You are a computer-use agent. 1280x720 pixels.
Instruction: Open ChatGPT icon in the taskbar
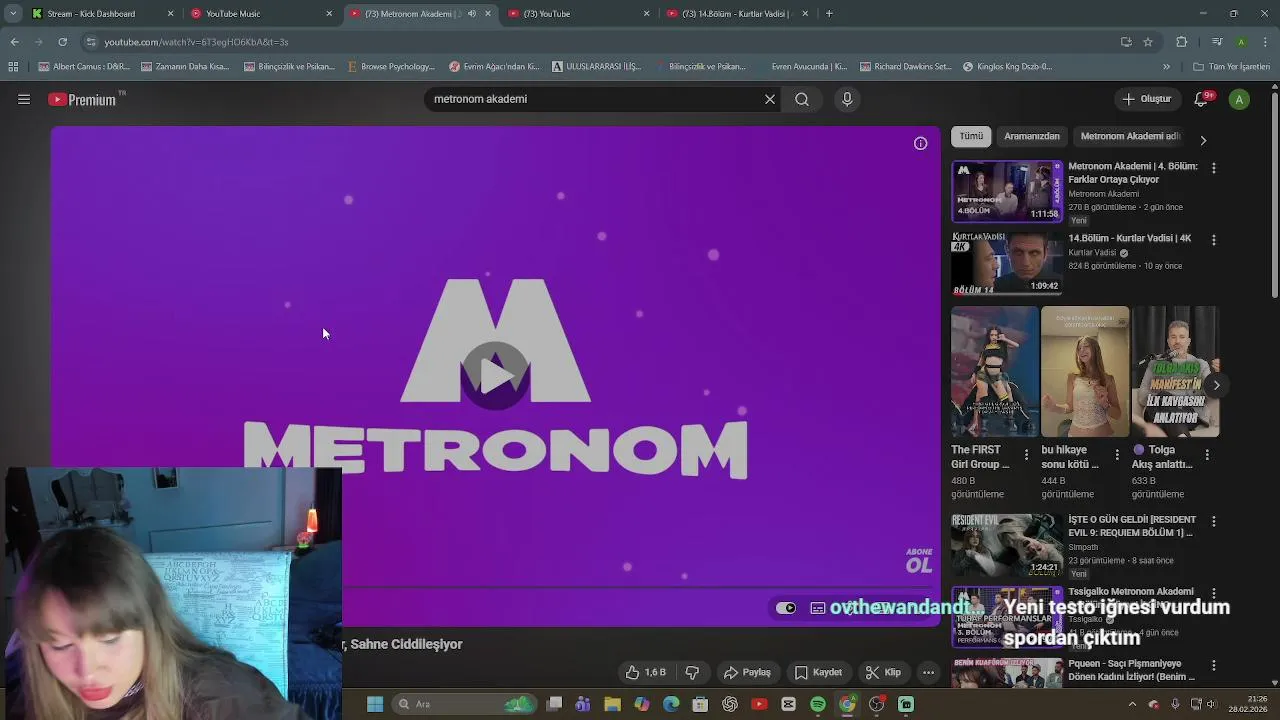(x=730, y=704)
